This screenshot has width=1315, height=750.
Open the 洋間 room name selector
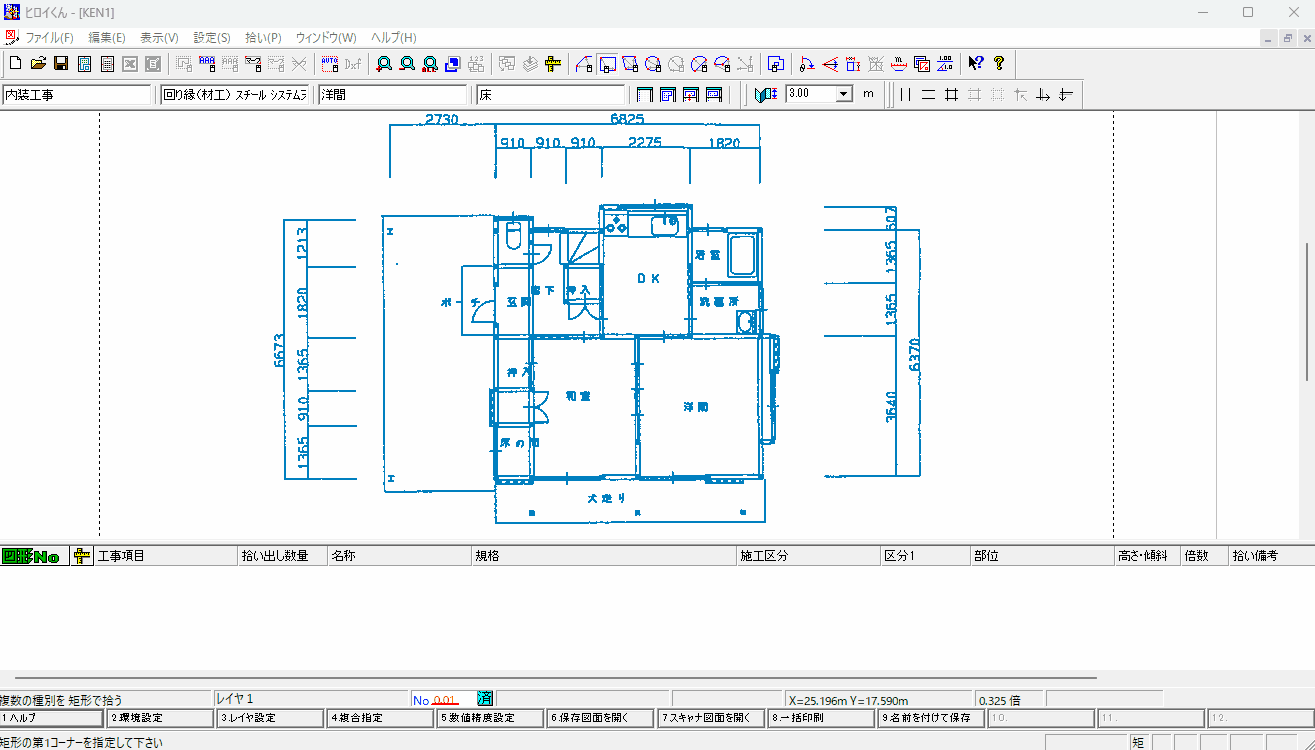[x=393, y=95]
